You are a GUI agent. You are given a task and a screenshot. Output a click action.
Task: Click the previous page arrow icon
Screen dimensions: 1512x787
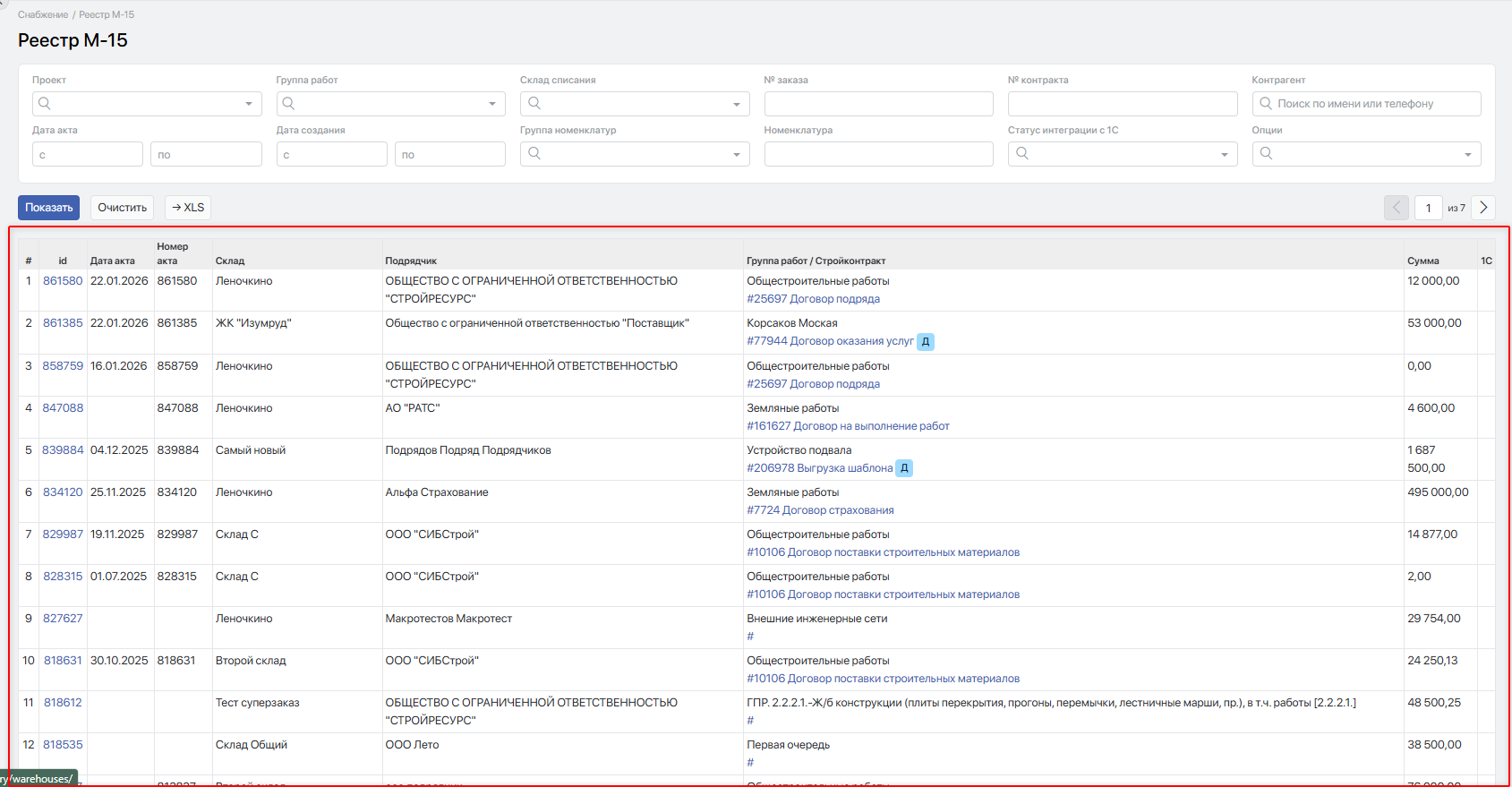pos(1396,208)
